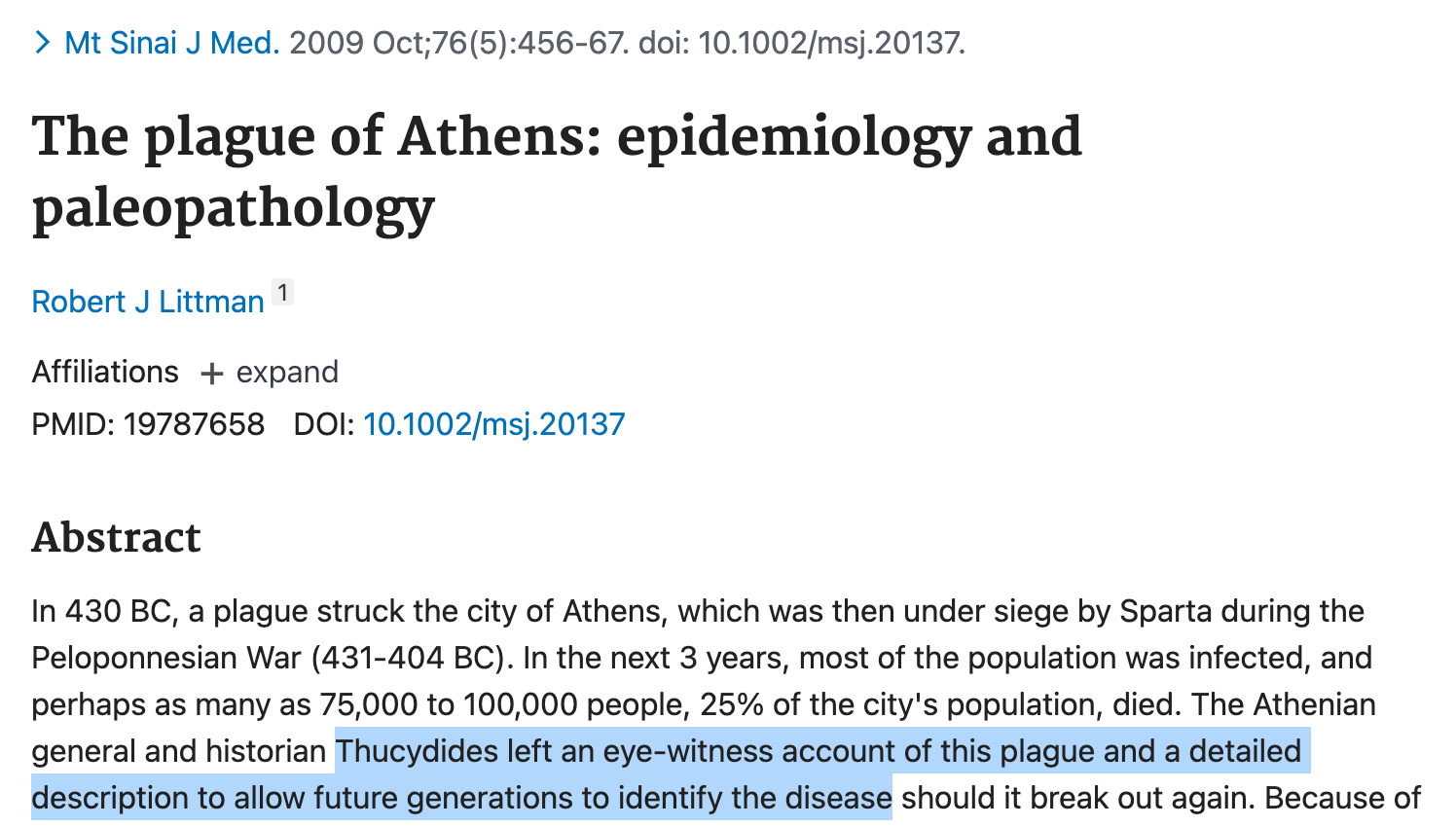Viewport: 1456px width, 827px height.
Task: Click the 'Affiliations' label
Action: pyautogui.click(x=105, y=372)
